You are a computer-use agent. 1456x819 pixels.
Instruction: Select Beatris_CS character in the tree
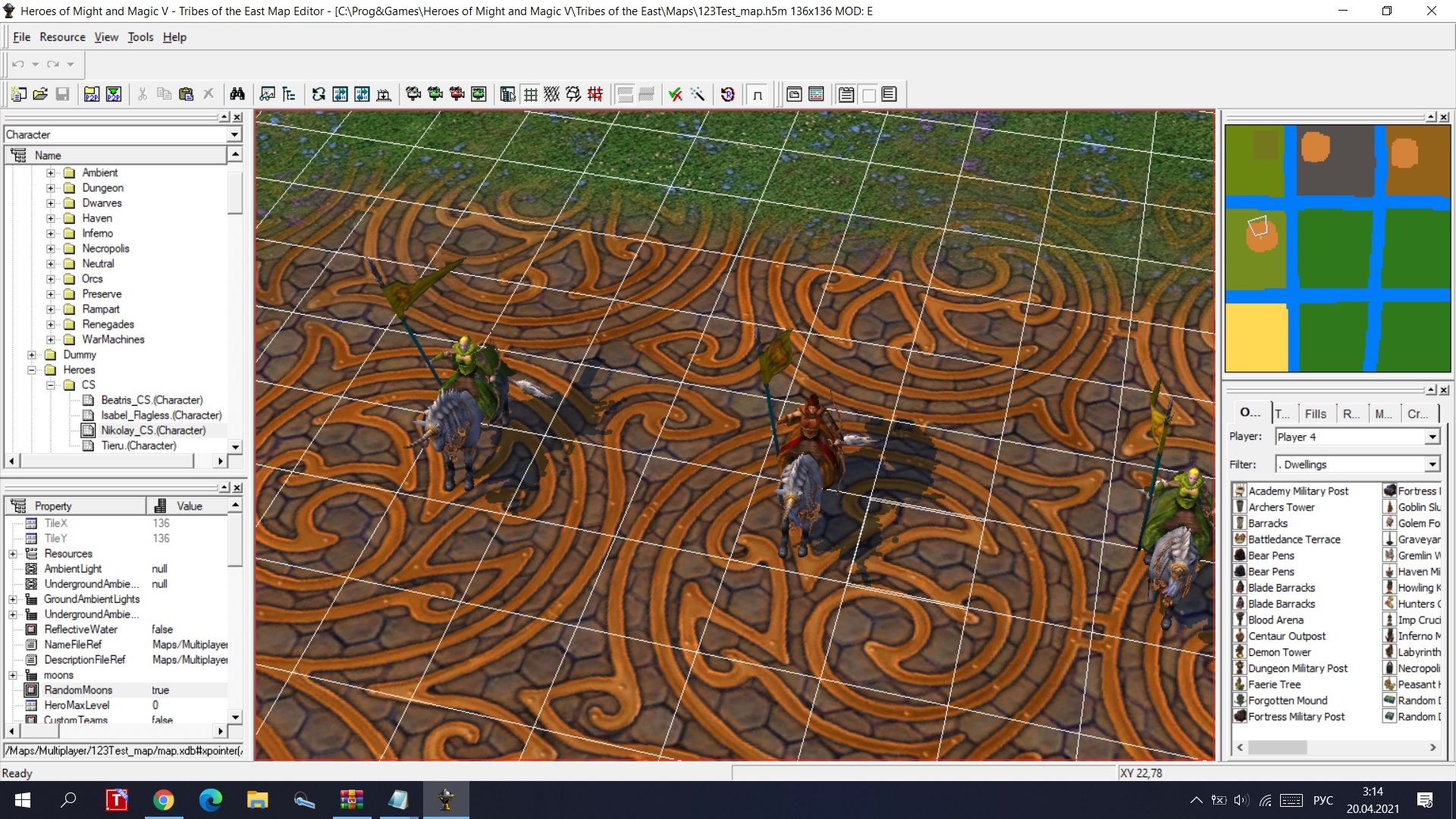point(152,400)
